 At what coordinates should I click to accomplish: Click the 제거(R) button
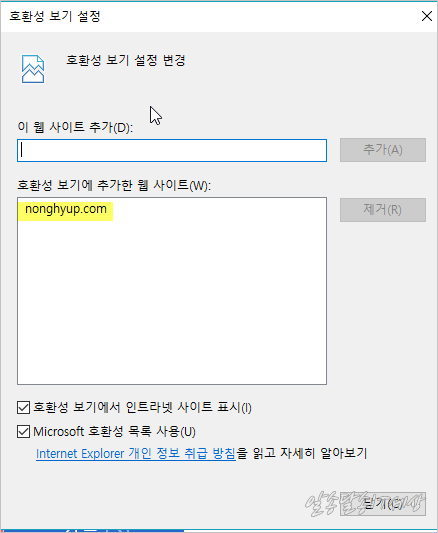(x=383, y=210)
